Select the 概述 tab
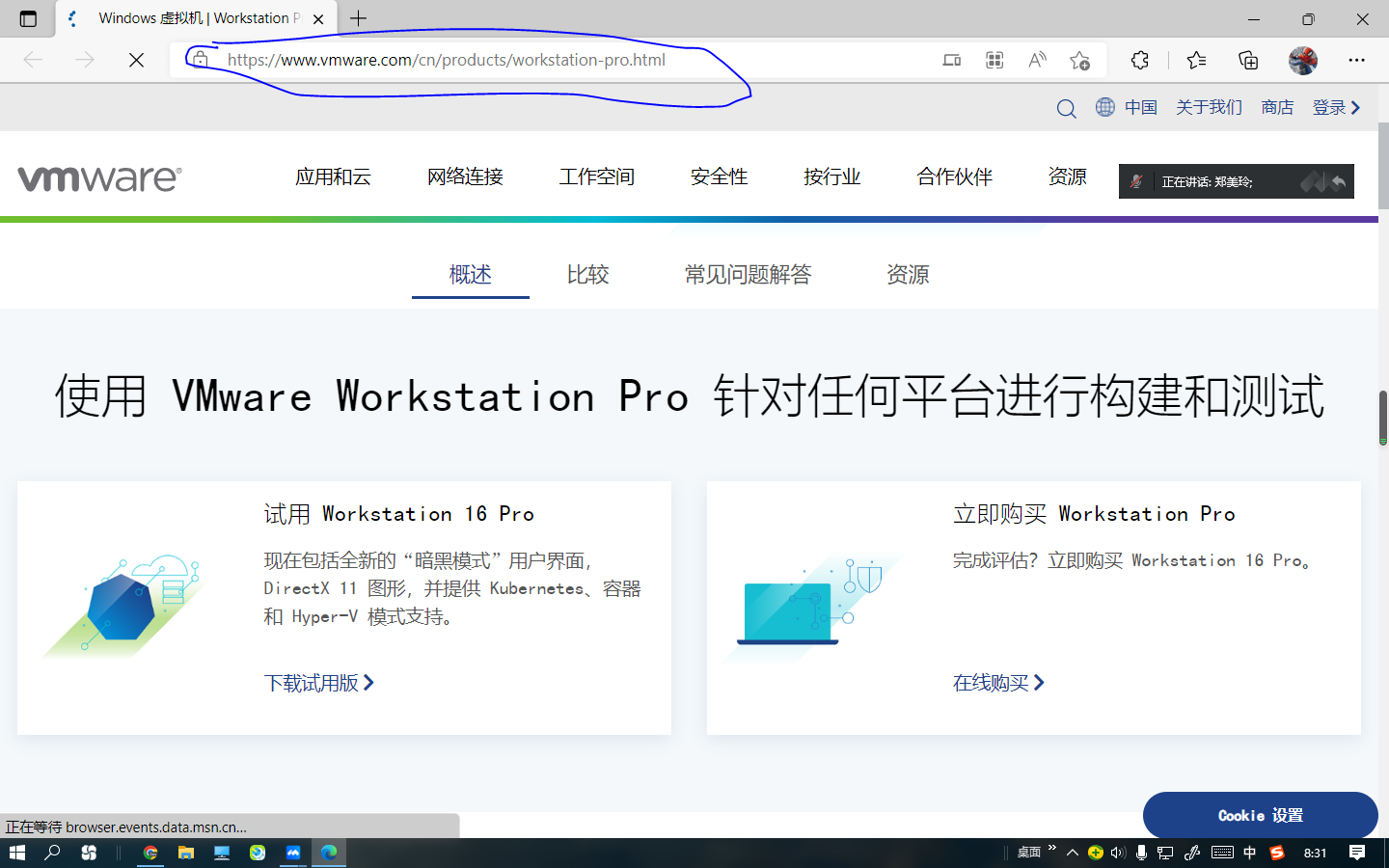 471,275
